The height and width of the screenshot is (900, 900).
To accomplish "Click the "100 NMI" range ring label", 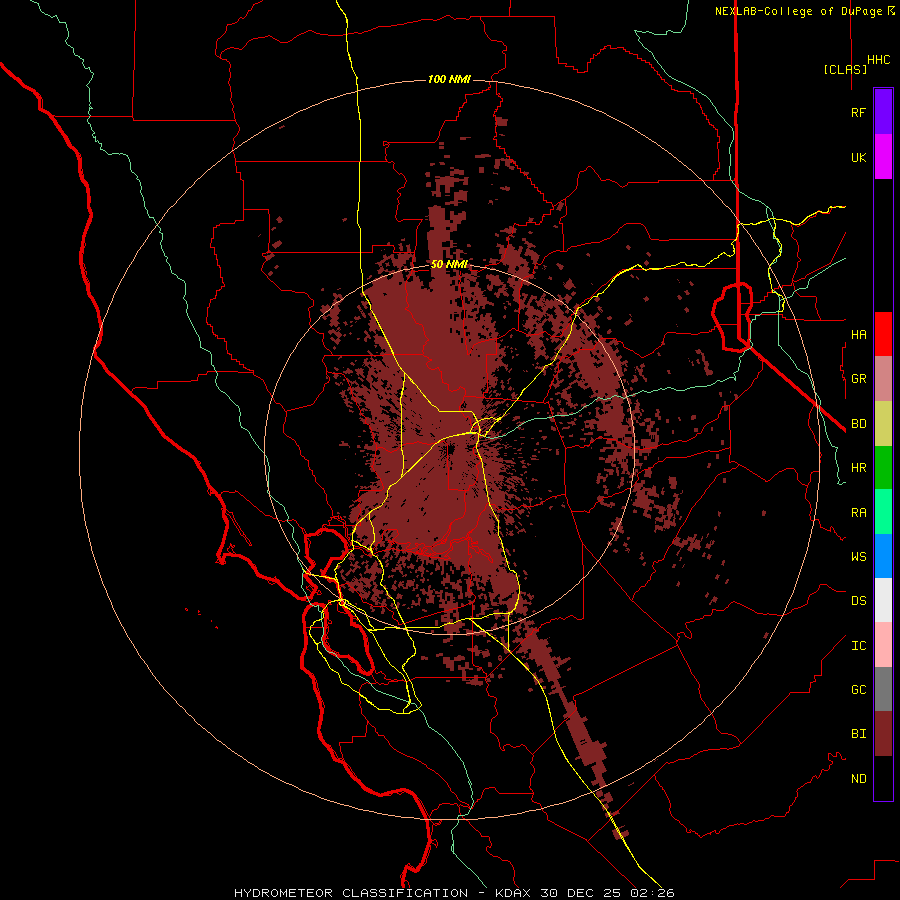I will (x=449, y=79).
